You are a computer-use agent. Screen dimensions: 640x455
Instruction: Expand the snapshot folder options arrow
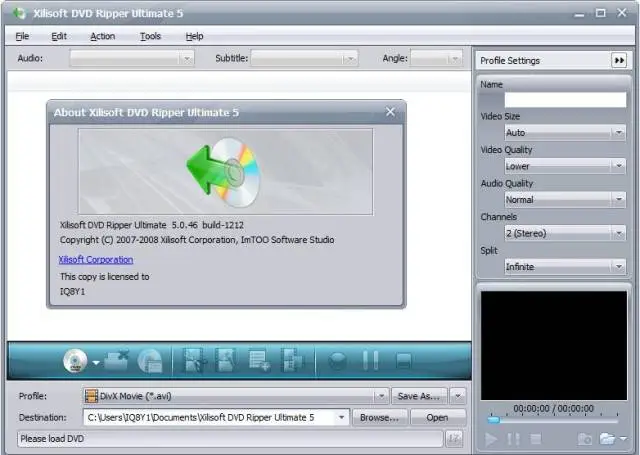tap(623, 439)
